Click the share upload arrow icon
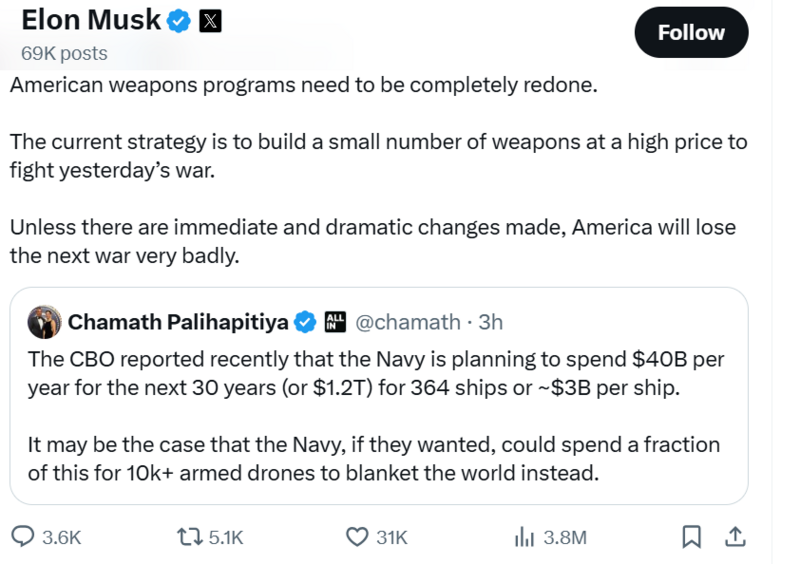800x564 pixels. coord(735,537)
